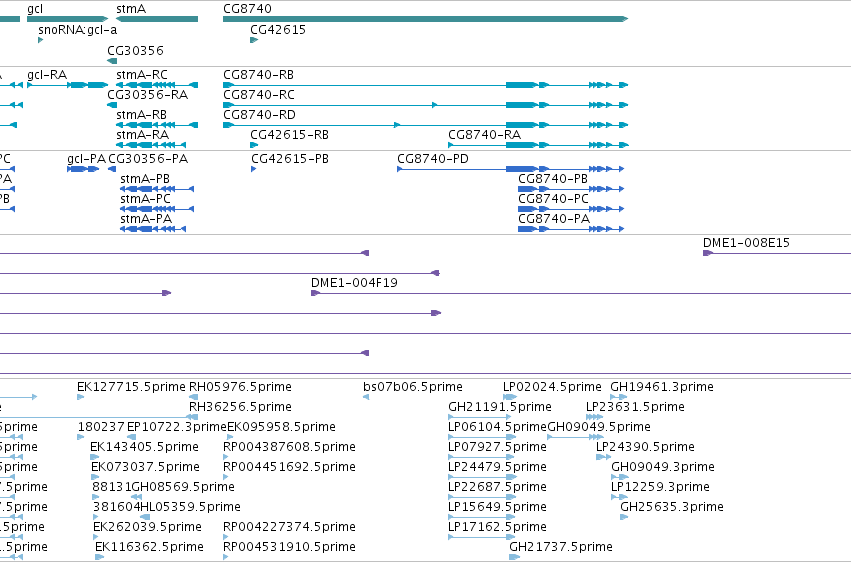Select the EP10722.3prime EST label
Viewport: 851px width, 562px height.
pyautogui.click(x=176, y=427)
